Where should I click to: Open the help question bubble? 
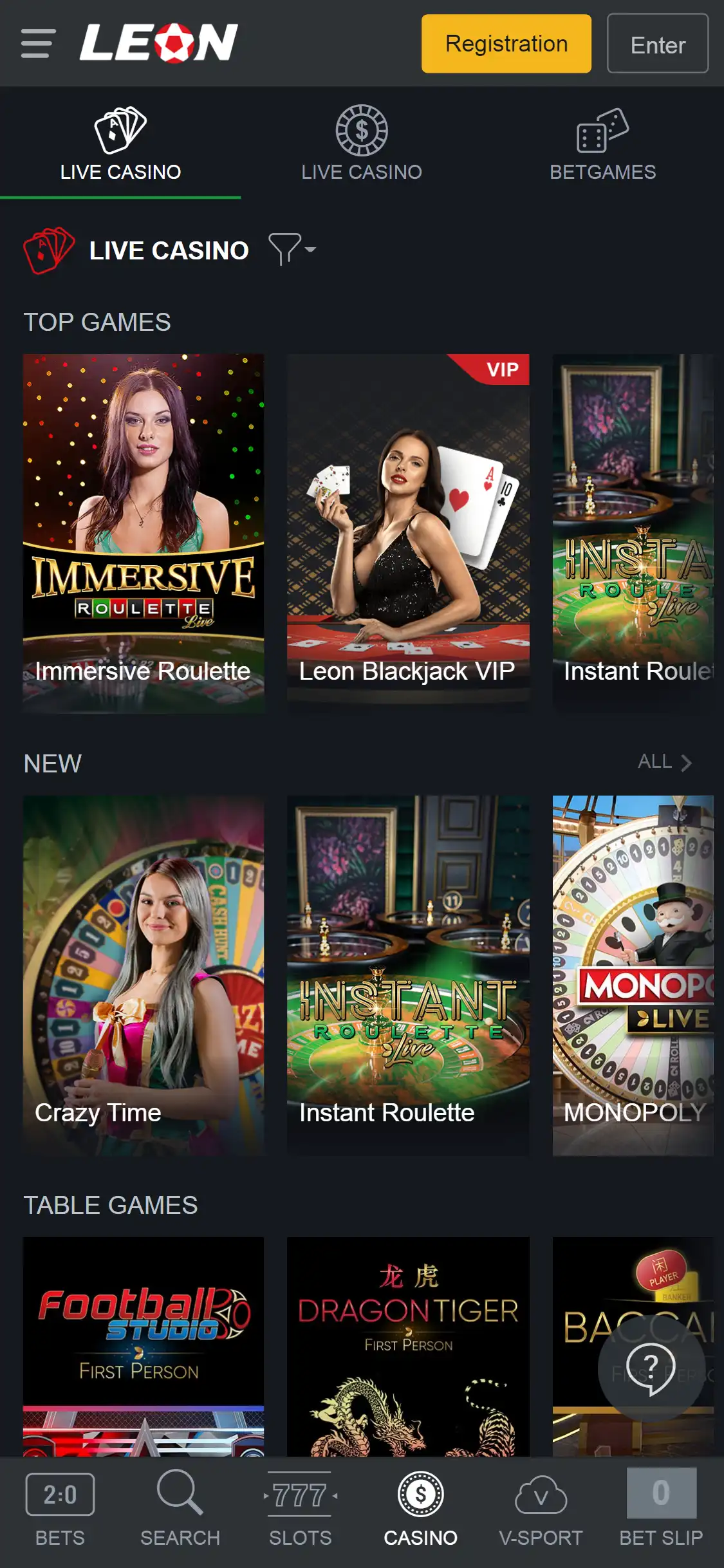(651, 1368)
